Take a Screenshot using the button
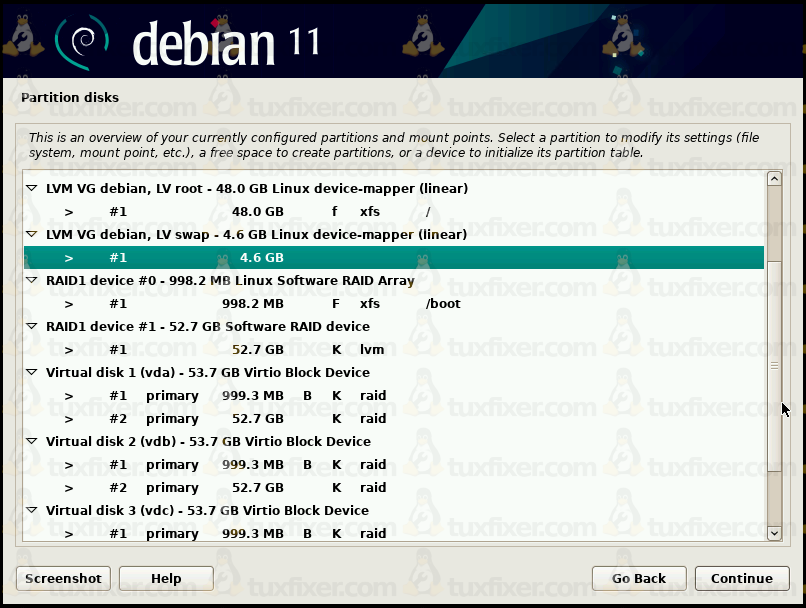 click(63, 578)
